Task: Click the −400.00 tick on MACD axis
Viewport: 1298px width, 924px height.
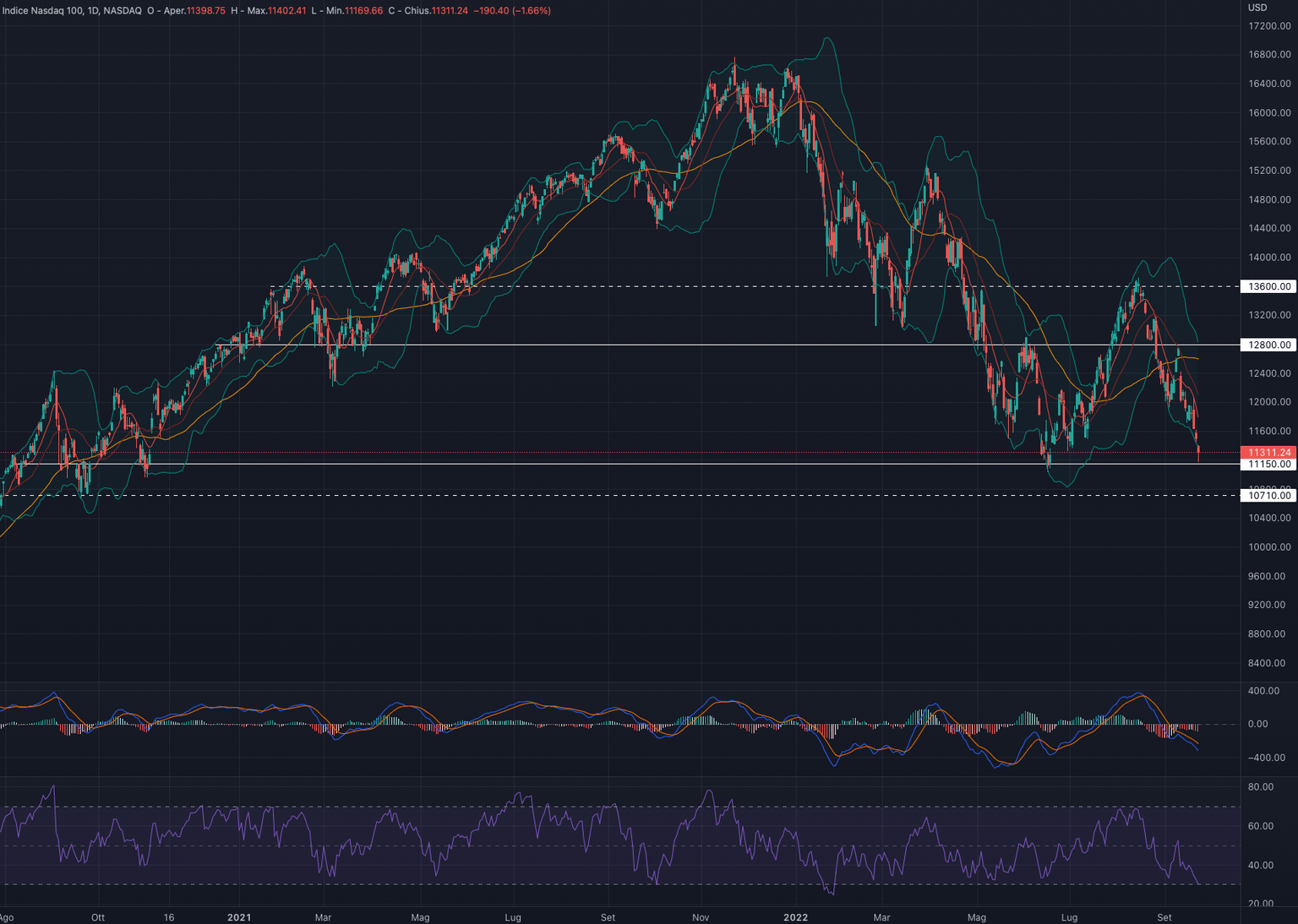Action: click(1263, 758)
